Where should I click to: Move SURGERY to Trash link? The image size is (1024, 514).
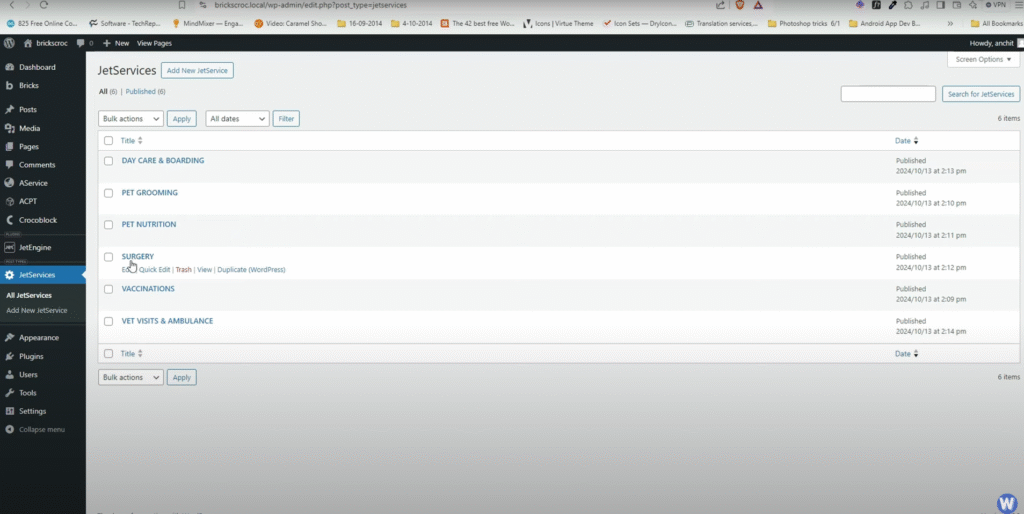(x=184, y=270)
